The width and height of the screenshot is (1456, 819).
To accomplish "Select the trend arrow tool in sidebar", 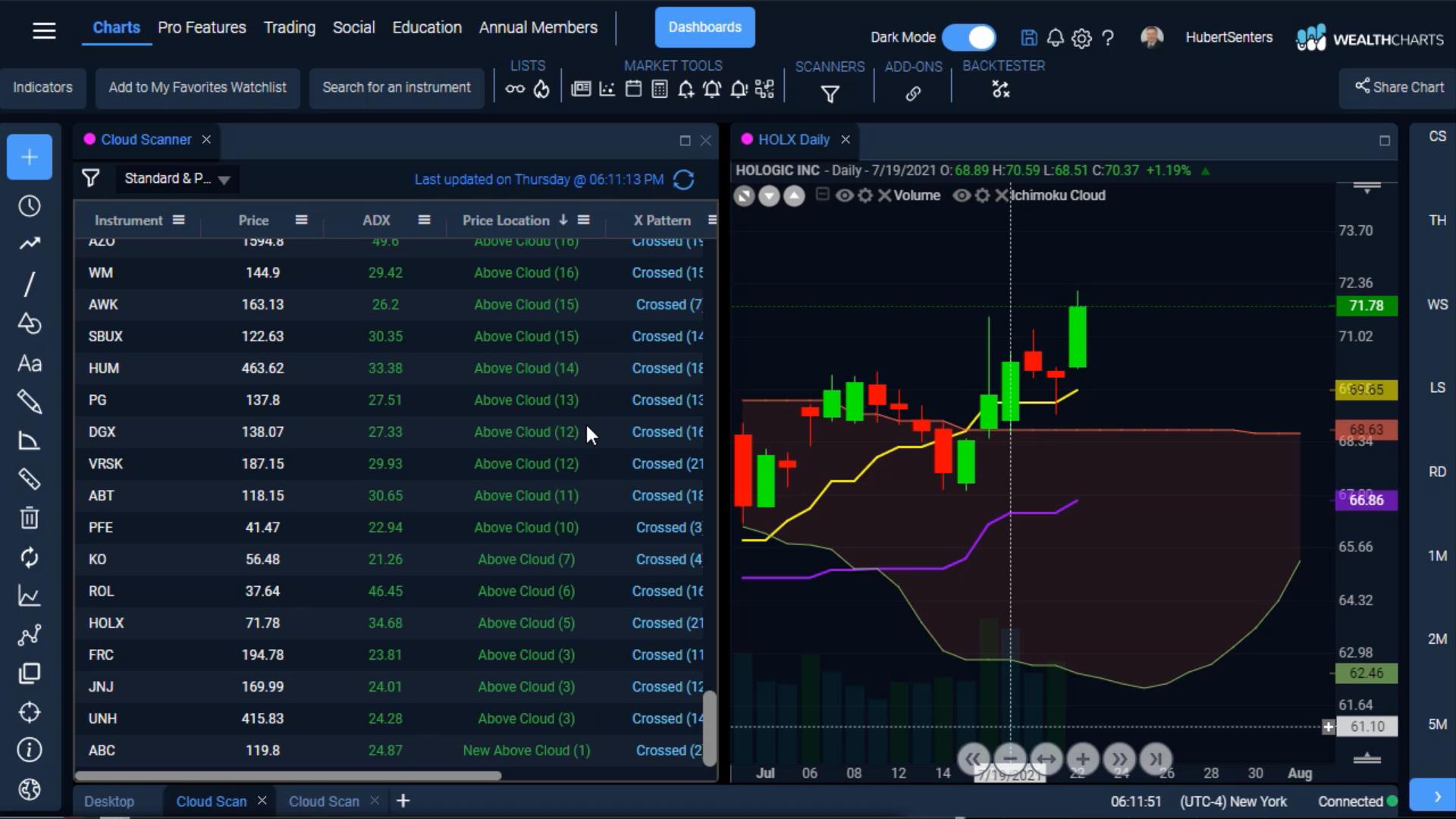I will point(30,243).
